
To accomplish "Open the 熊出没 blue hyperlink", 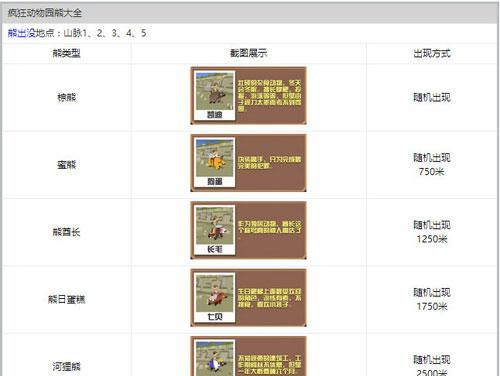I will (x=22, y=33).
